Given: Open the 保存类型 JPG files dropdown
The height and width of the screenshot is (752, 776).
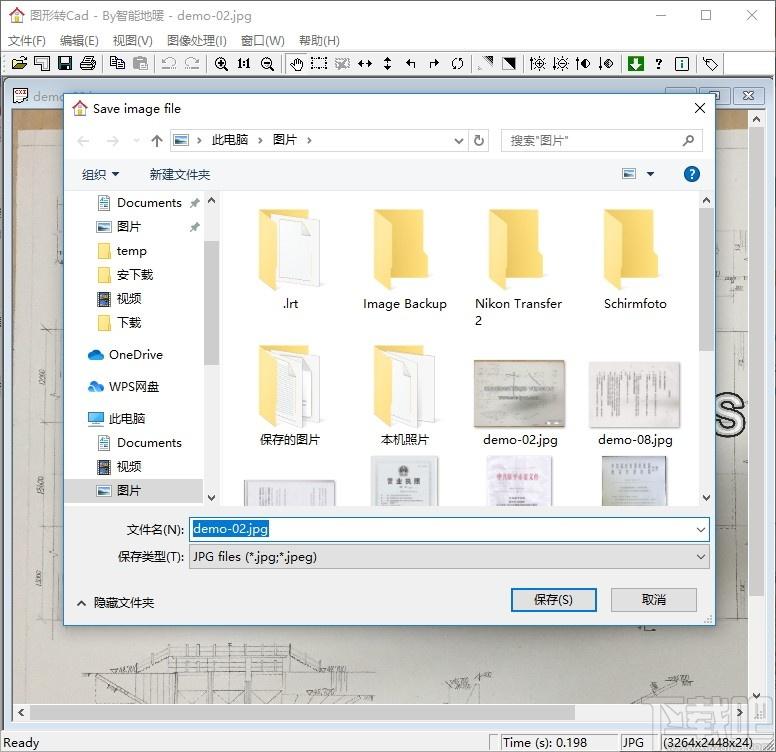Looking at the screenshot, I should [449, 557].
